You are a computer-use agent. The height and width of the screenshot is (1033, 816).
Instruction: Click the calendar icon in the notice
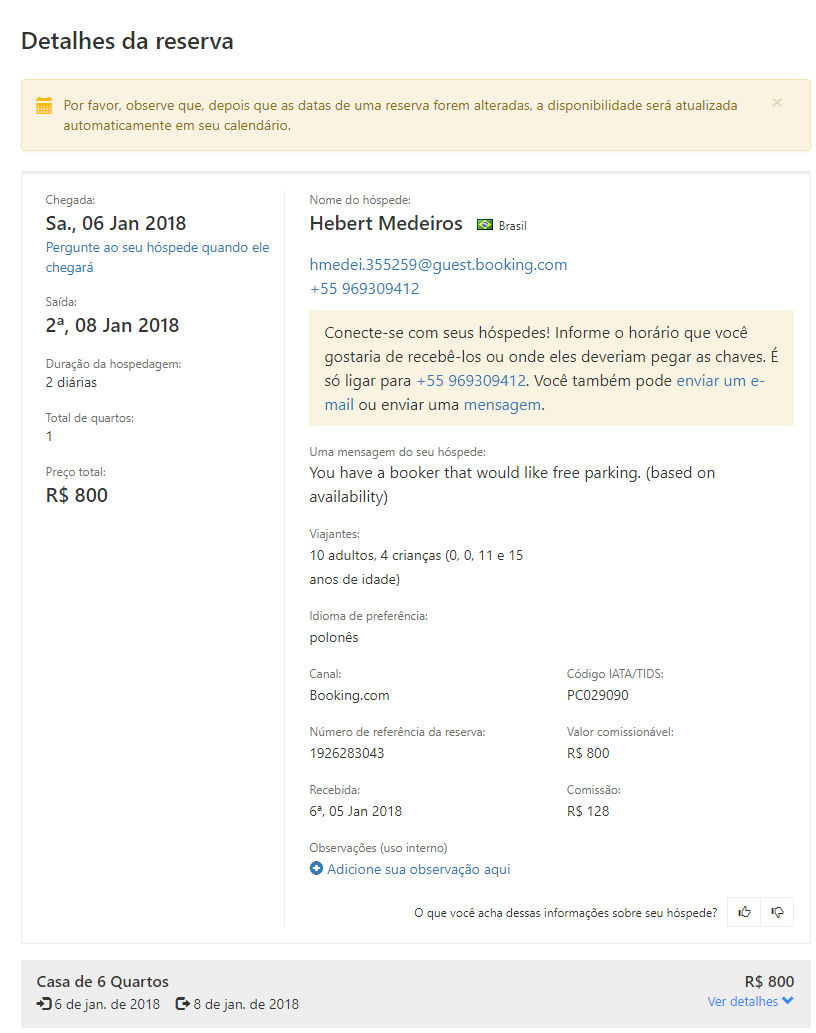(44, 106)
